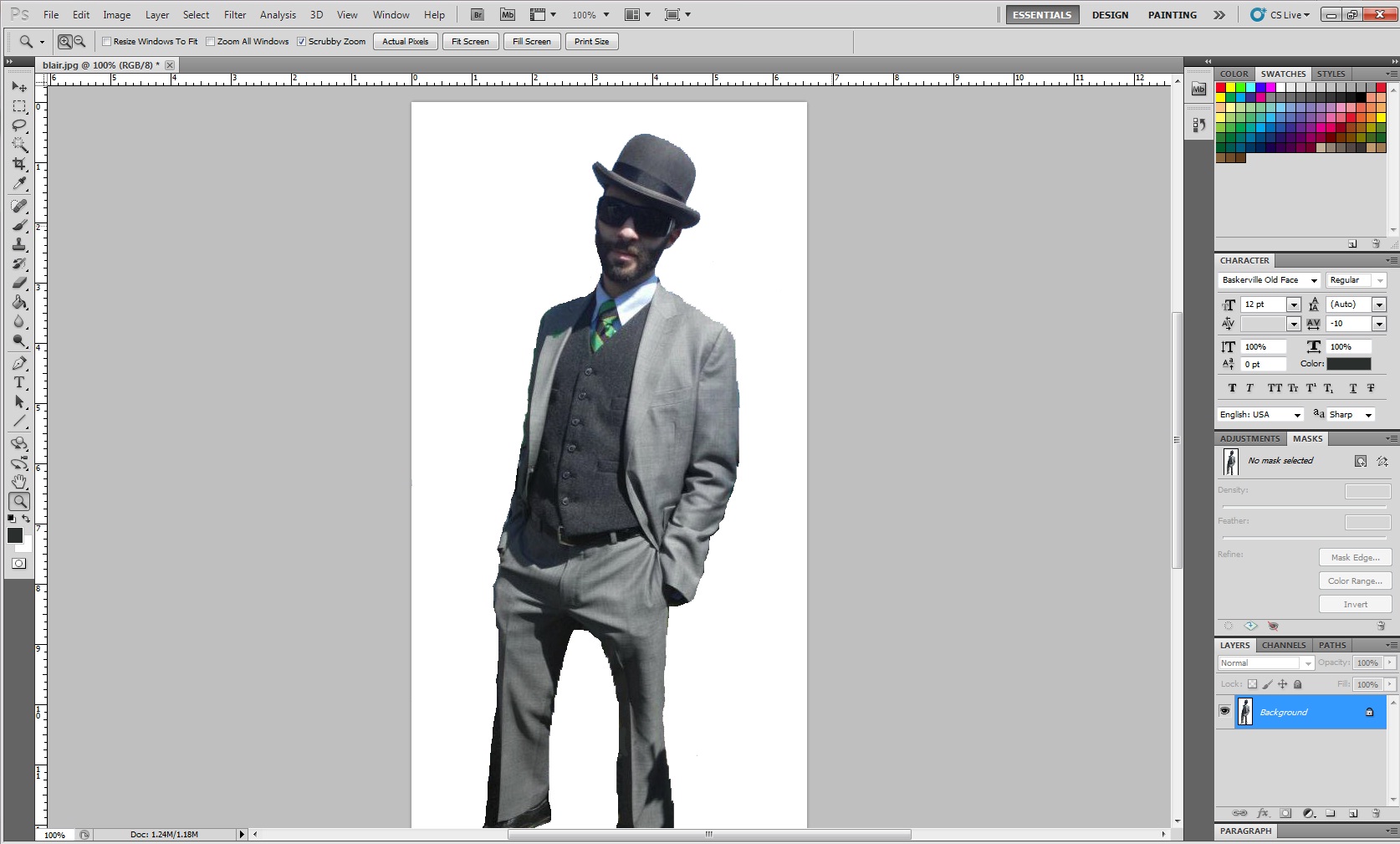1400x844 pixels.
Task: Click the Fill Screen button
Action: tap(532, 41)
